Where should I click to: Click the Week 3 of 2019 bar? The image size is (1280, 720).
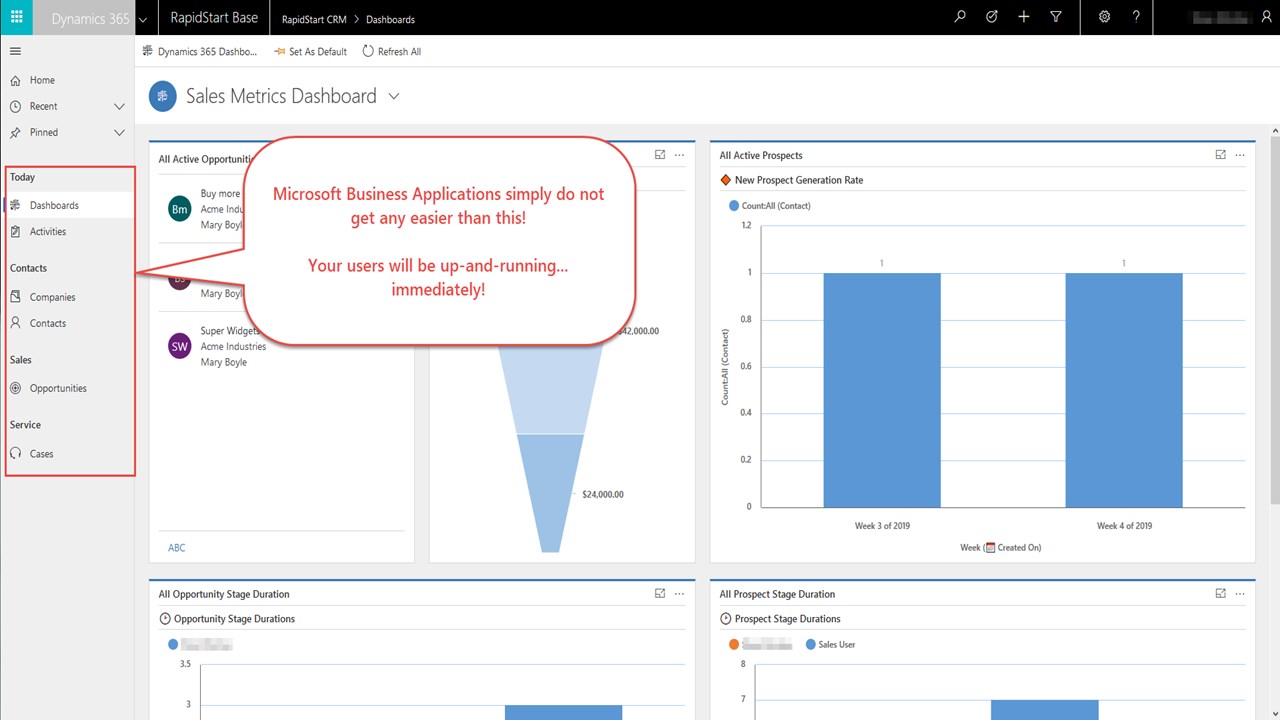tap(882, 390)
